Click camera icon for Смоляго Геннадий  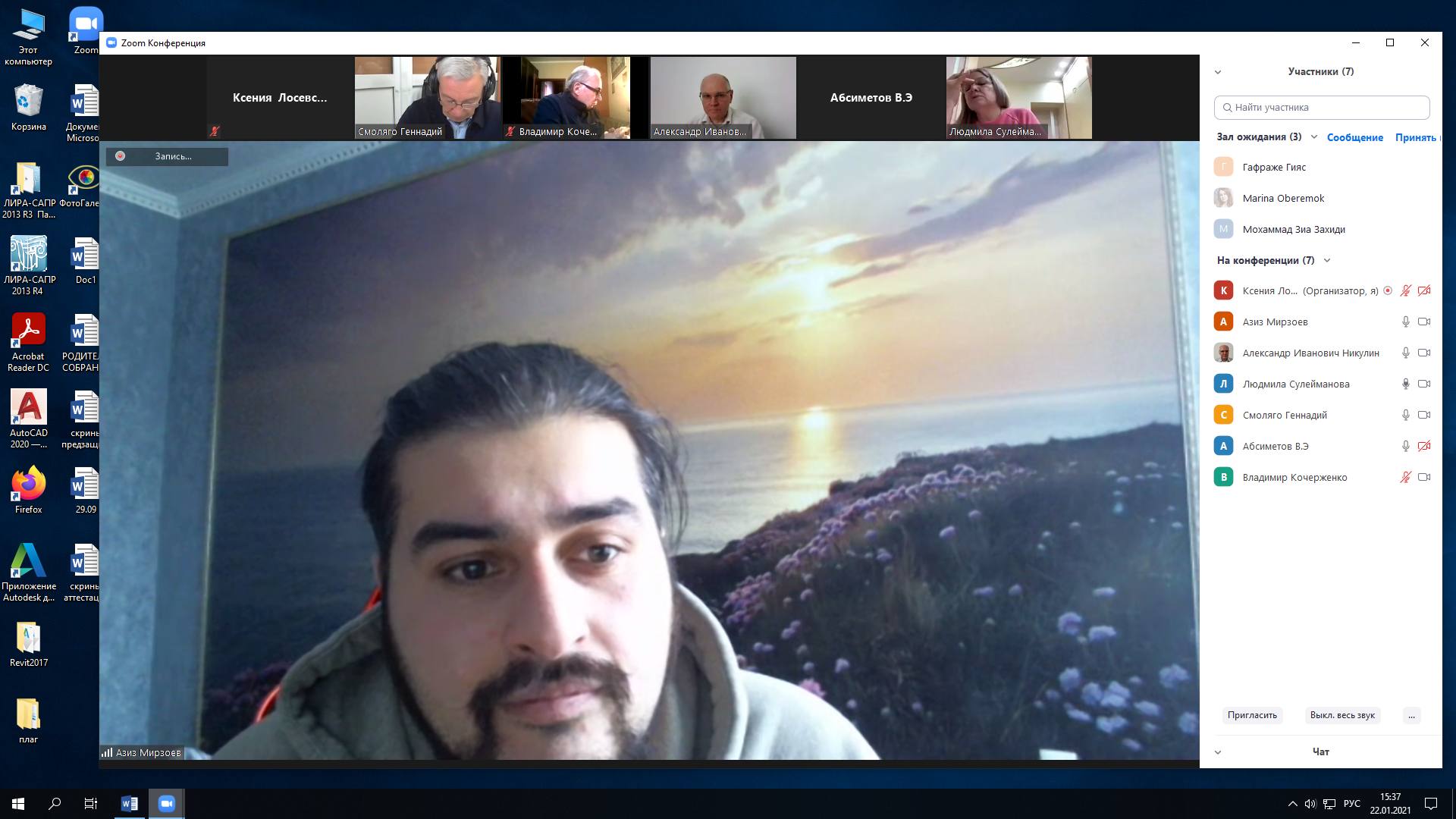click(x=1424, y=415)
